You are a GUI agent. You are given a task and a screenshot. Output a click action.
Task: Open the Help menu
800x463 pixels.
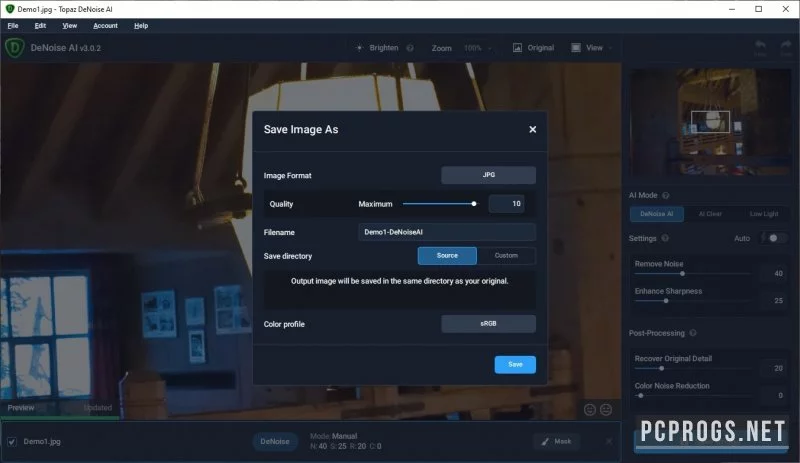(x=141, y=26)
